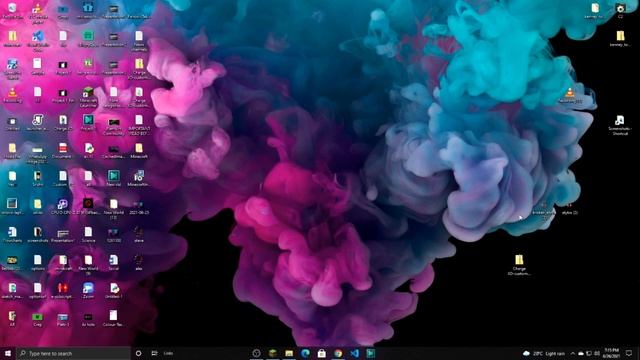
Task: Select the 2021-06-23 desktop item
Action: click(139, 207)
